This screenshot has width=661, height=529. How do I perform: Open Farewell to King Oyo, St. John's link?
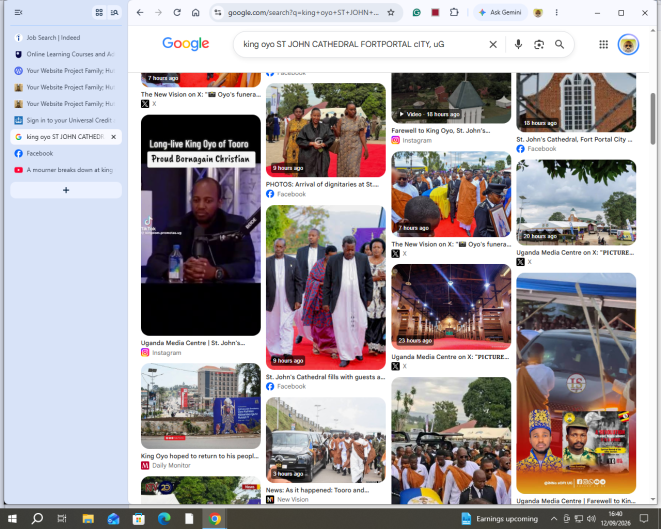(441, 131)
